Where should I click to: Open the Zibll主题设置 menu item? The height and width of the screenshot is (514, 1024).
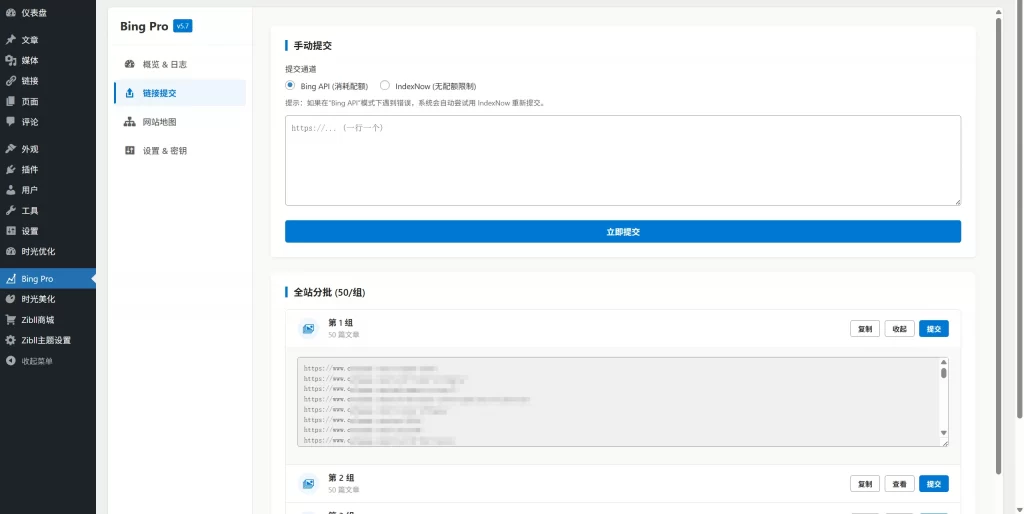(x=46, y=340)
